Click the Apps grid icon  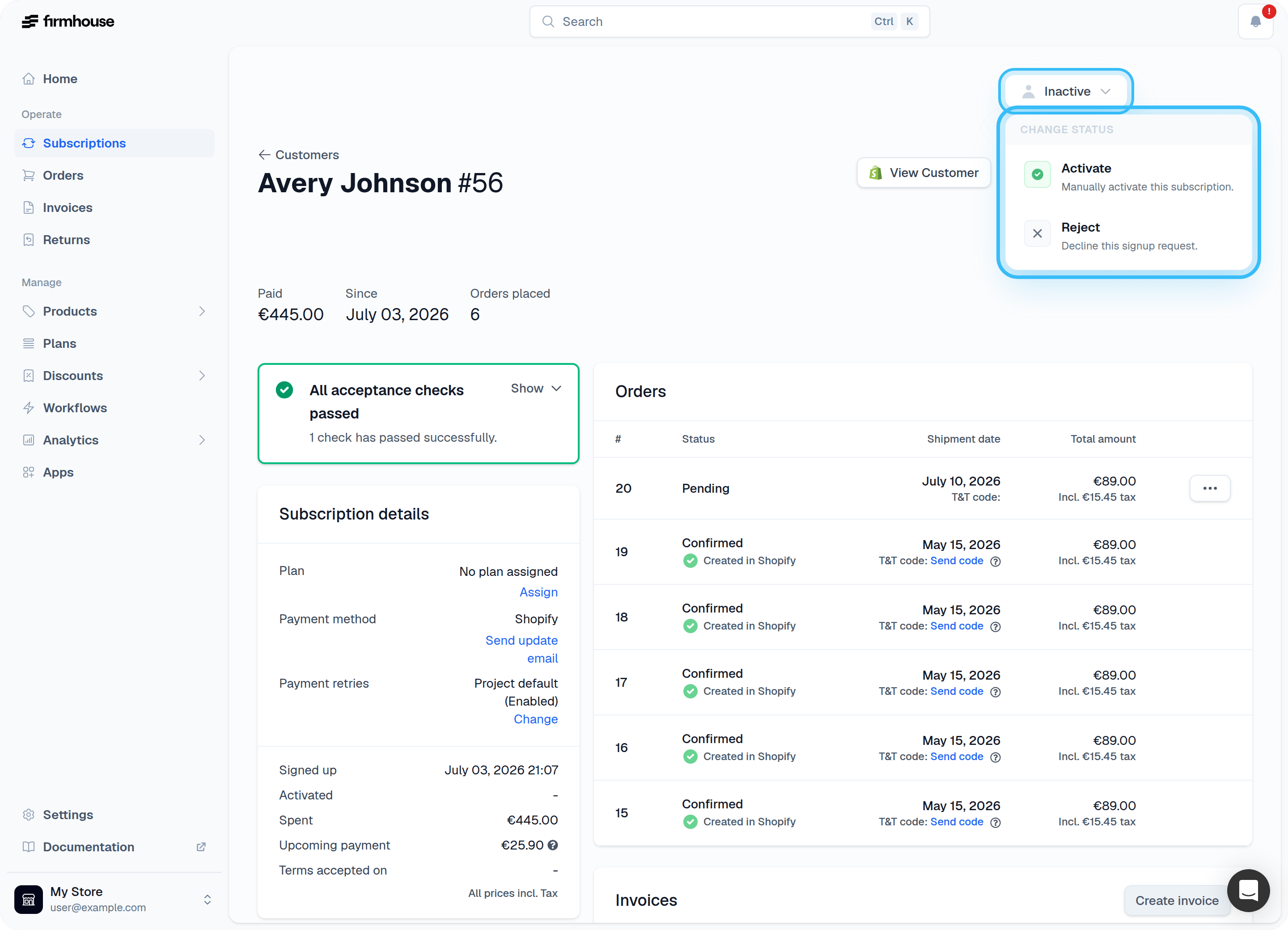click(28, 473)
